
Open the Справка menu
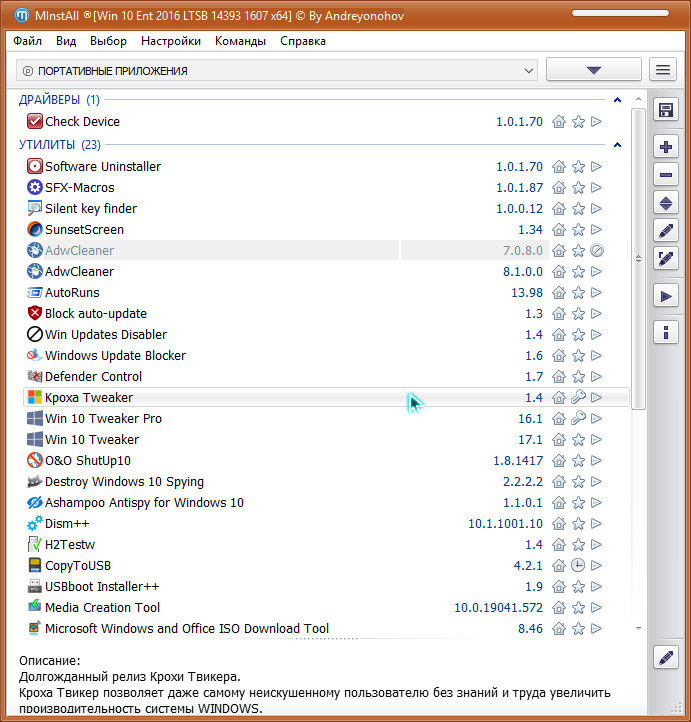click(x=303, y=41)
